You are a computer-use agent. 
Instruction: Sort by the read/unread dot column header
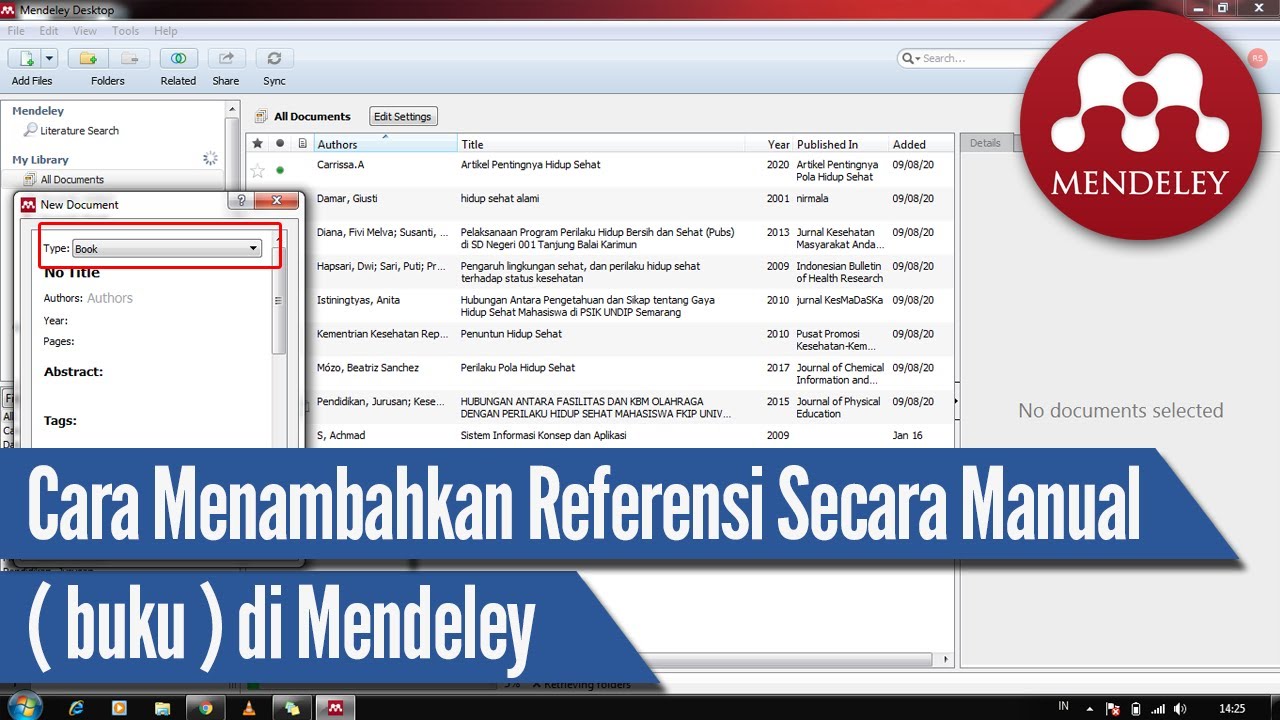pos(280,144)
